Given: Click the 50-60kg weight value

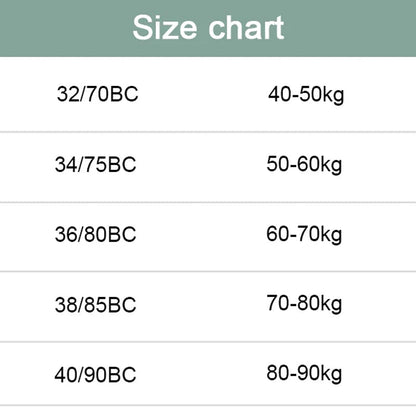Looking at the screenshot, I should tap(304, 165).
